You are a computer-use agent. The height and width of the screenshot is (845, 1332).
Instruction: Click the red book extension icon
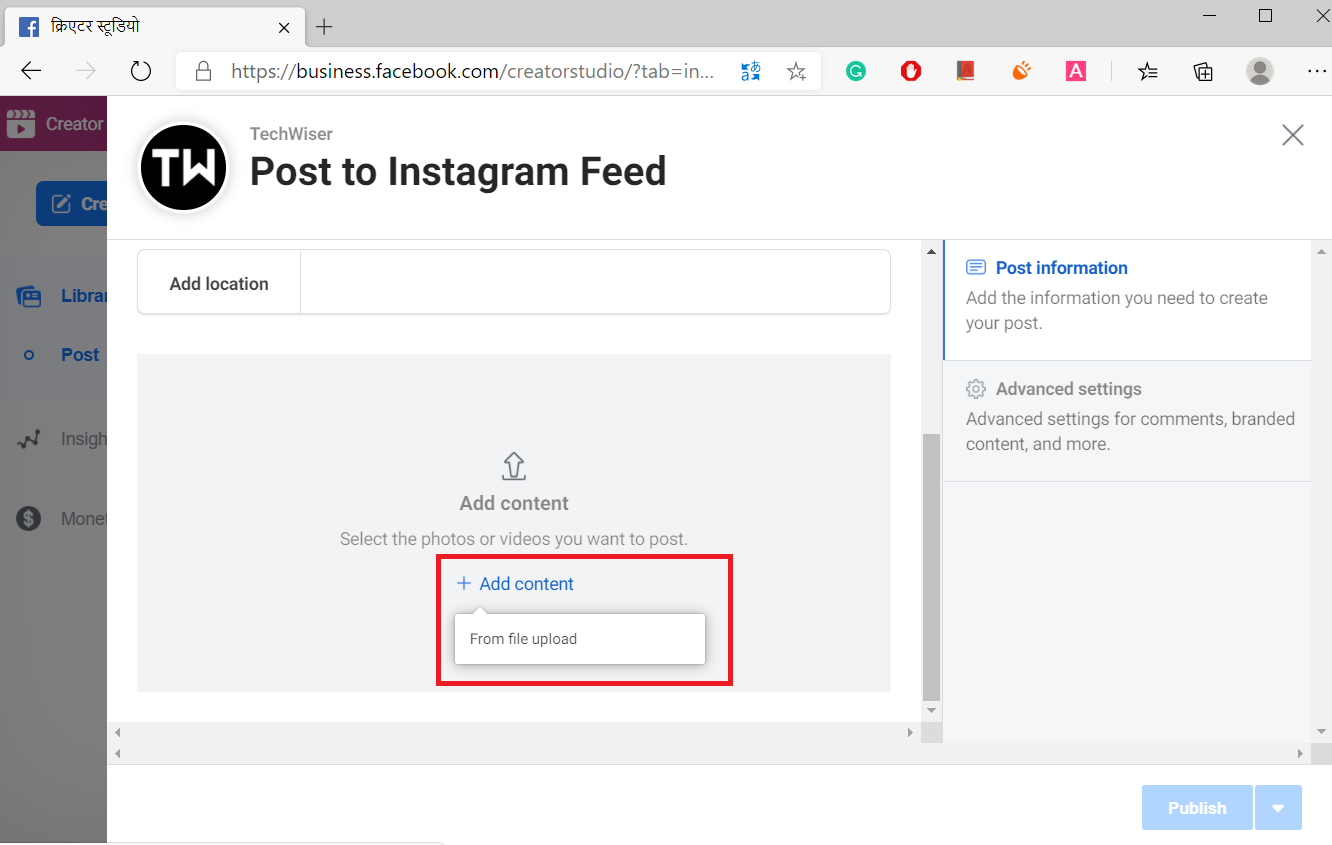(965, 71)
